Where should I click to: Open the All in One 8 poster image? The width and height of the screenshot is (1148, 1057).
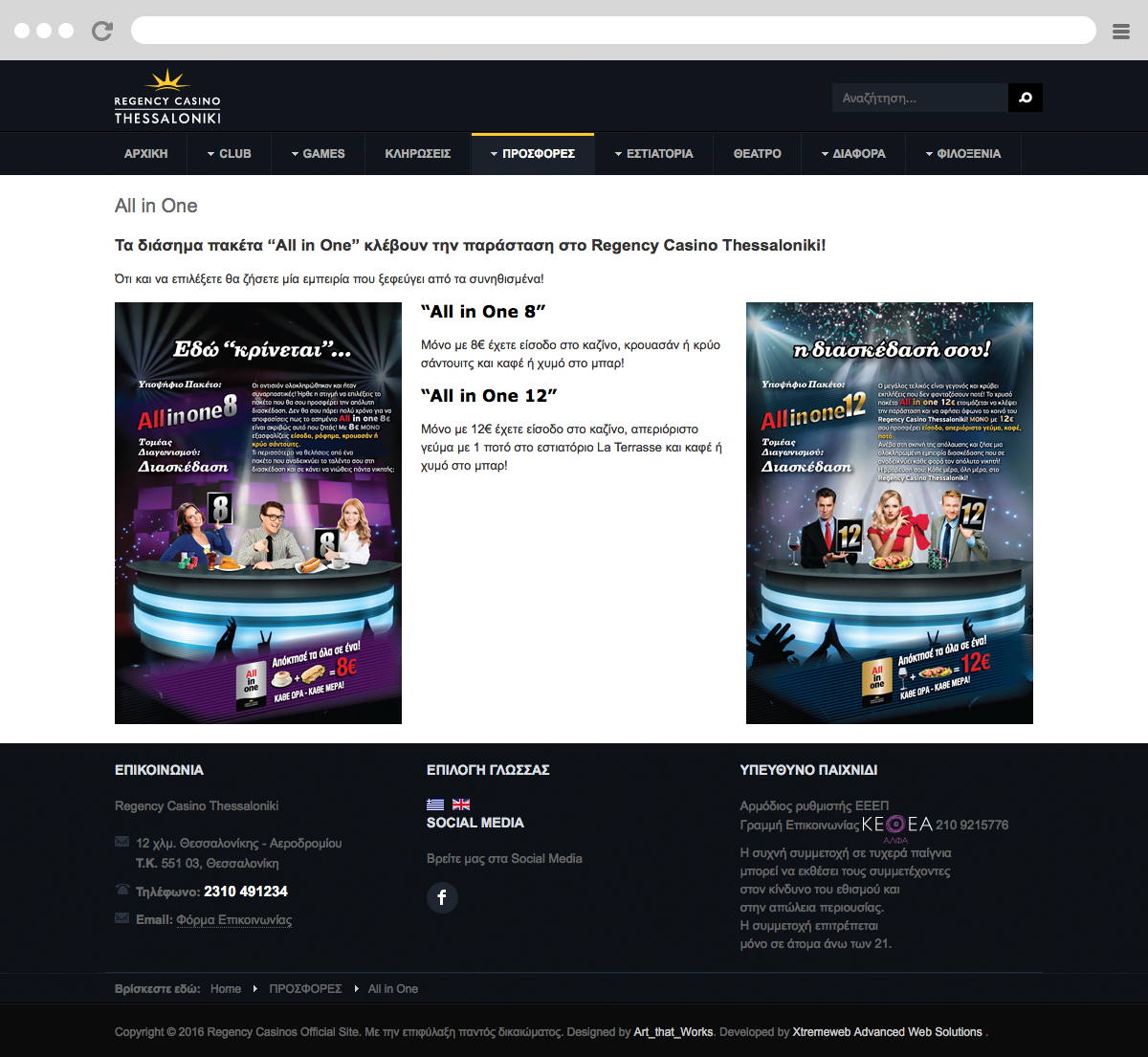tap(258, 513)
